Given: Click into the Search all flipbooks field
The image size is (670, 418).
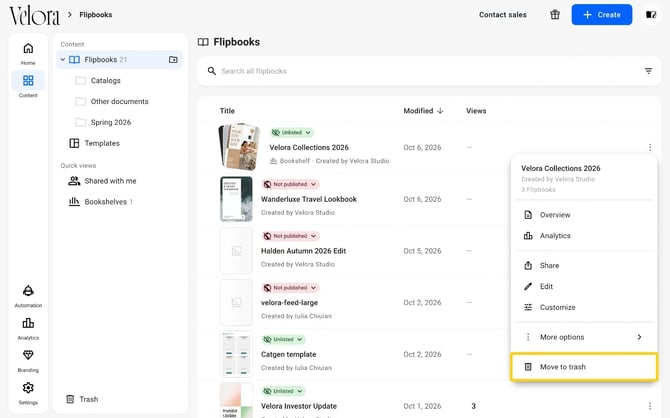Looking at the screenshot, I should pyautogui.click(x=429, y=71).
